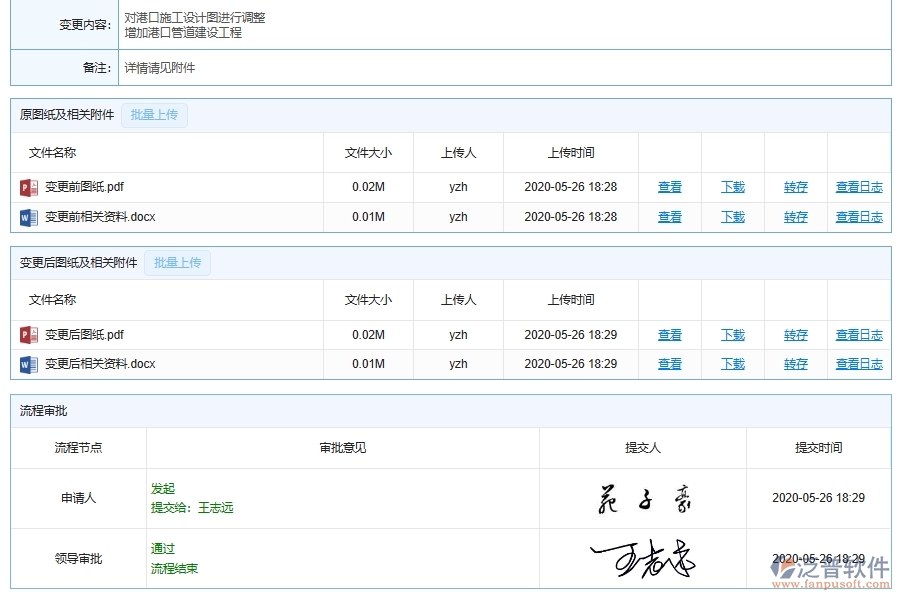This screenshot has height=600, width=900.
Task: Click the 申请人 signature image
Action: click(644, 498)
